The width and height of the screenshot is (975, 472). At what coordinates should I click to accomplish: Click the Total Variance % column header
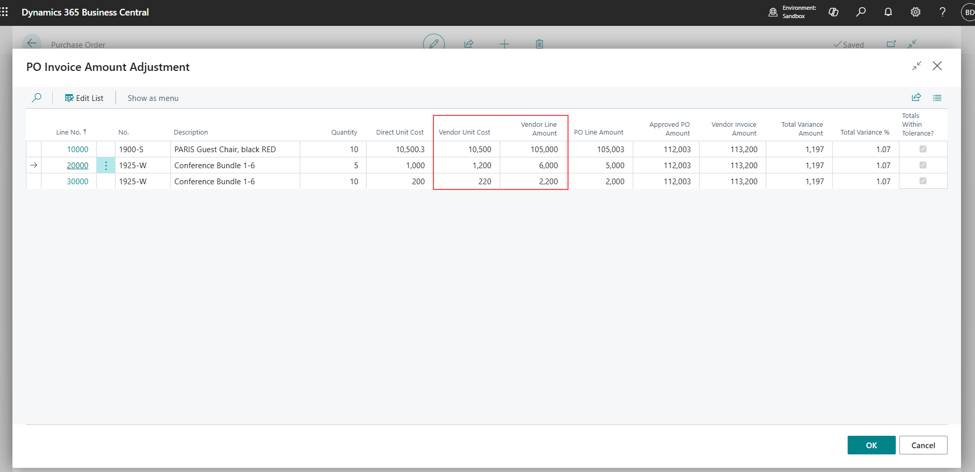coord(864,132)
